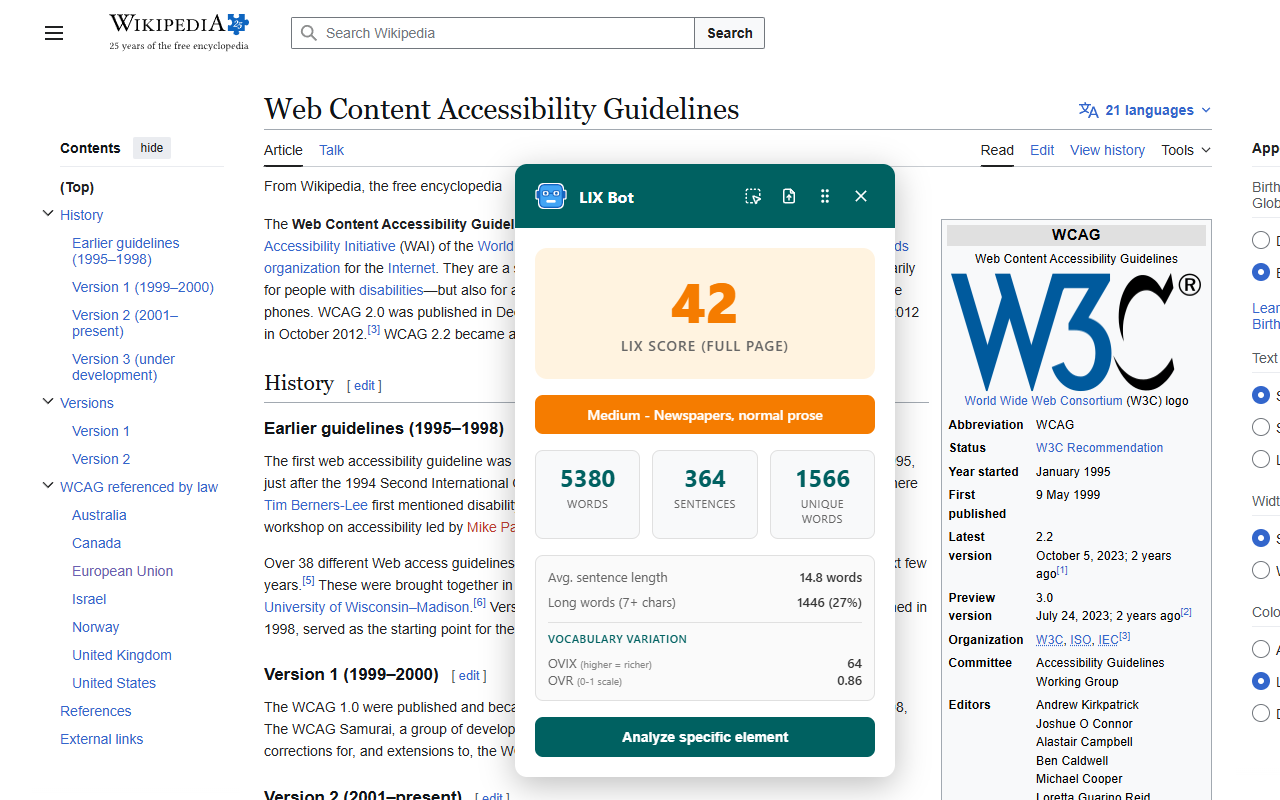Screen dimensions: 1280x800
Task: Open the Tools dropdown menu
Action: pyautogui.click(x=1186, y=150)
